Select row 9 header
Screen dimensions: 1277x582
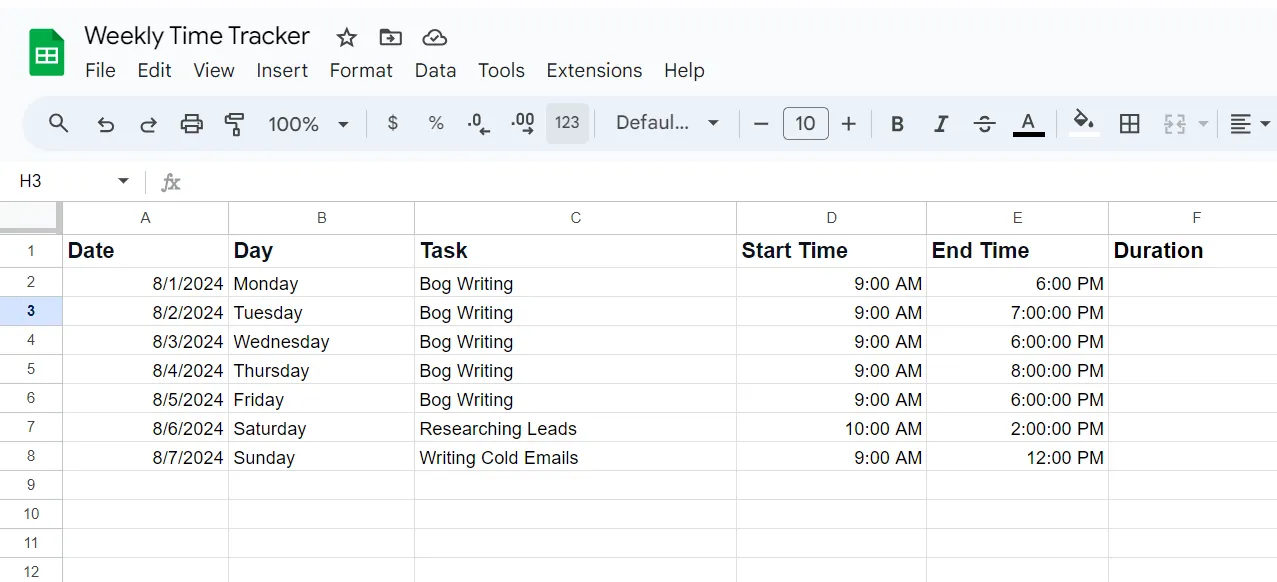click(x=31, y=485)
